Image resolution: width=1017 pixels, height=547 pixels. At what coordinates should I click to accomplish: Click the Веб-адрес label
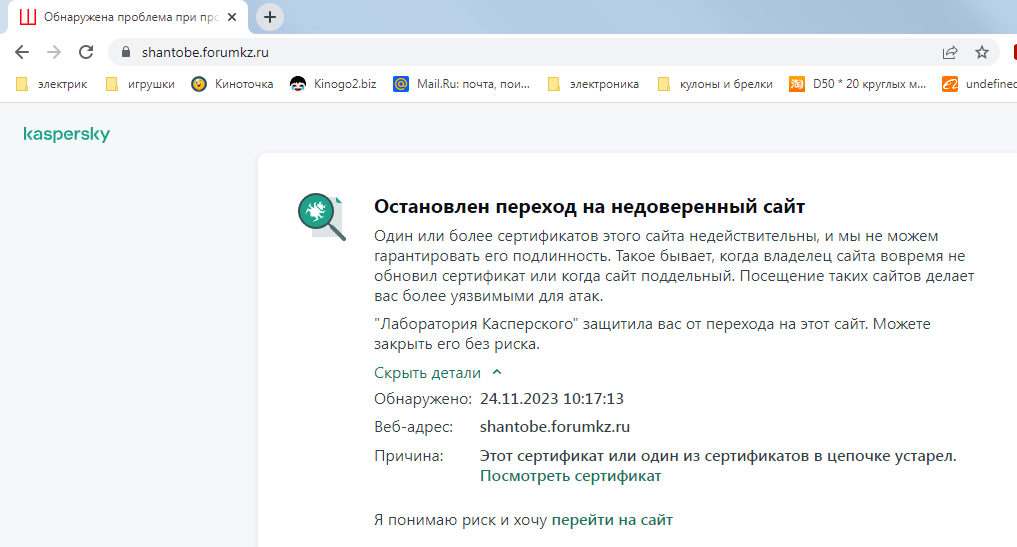click(414, 427)
